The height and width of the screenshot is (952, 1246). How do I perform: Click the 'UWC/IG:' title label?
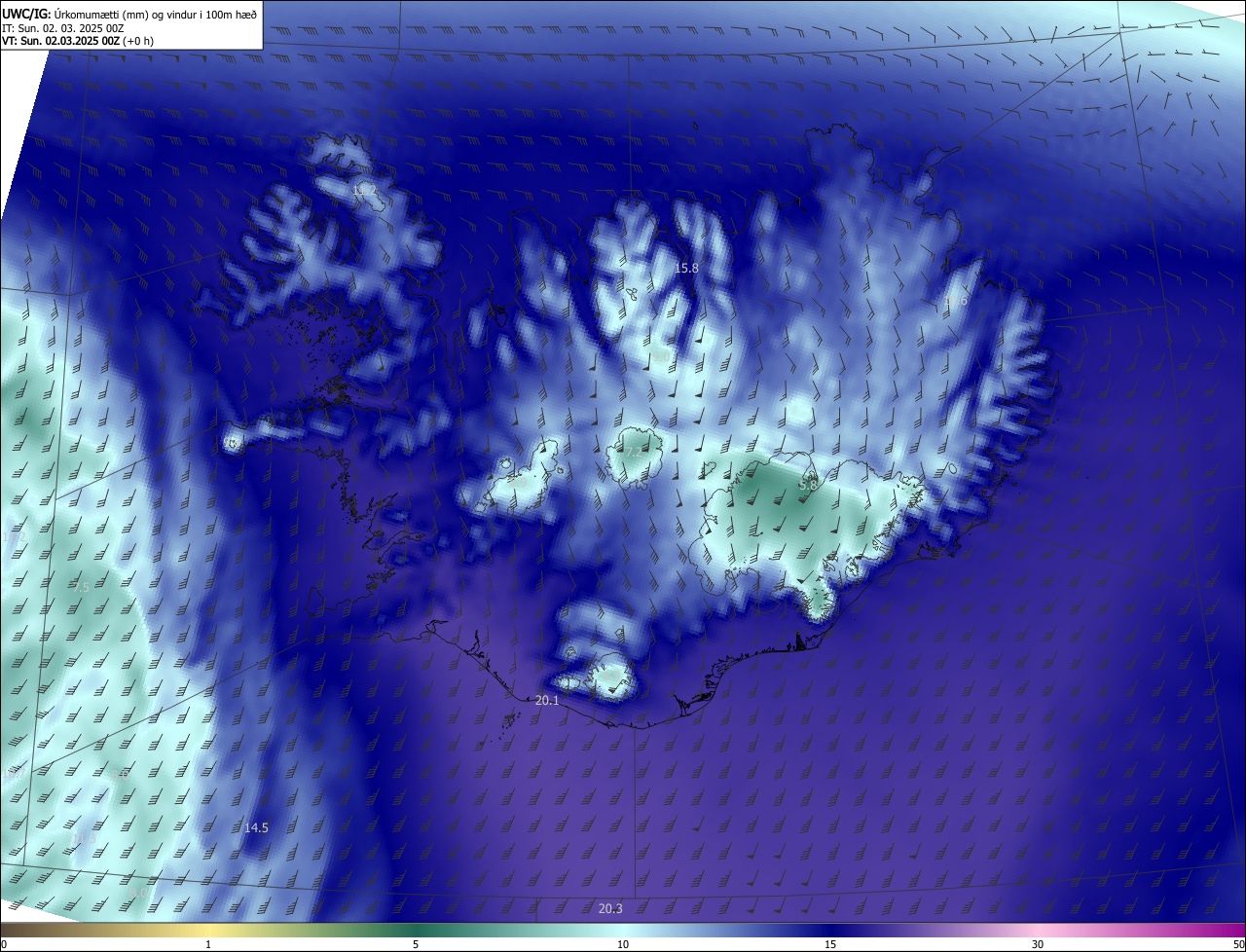coord(26,14)
